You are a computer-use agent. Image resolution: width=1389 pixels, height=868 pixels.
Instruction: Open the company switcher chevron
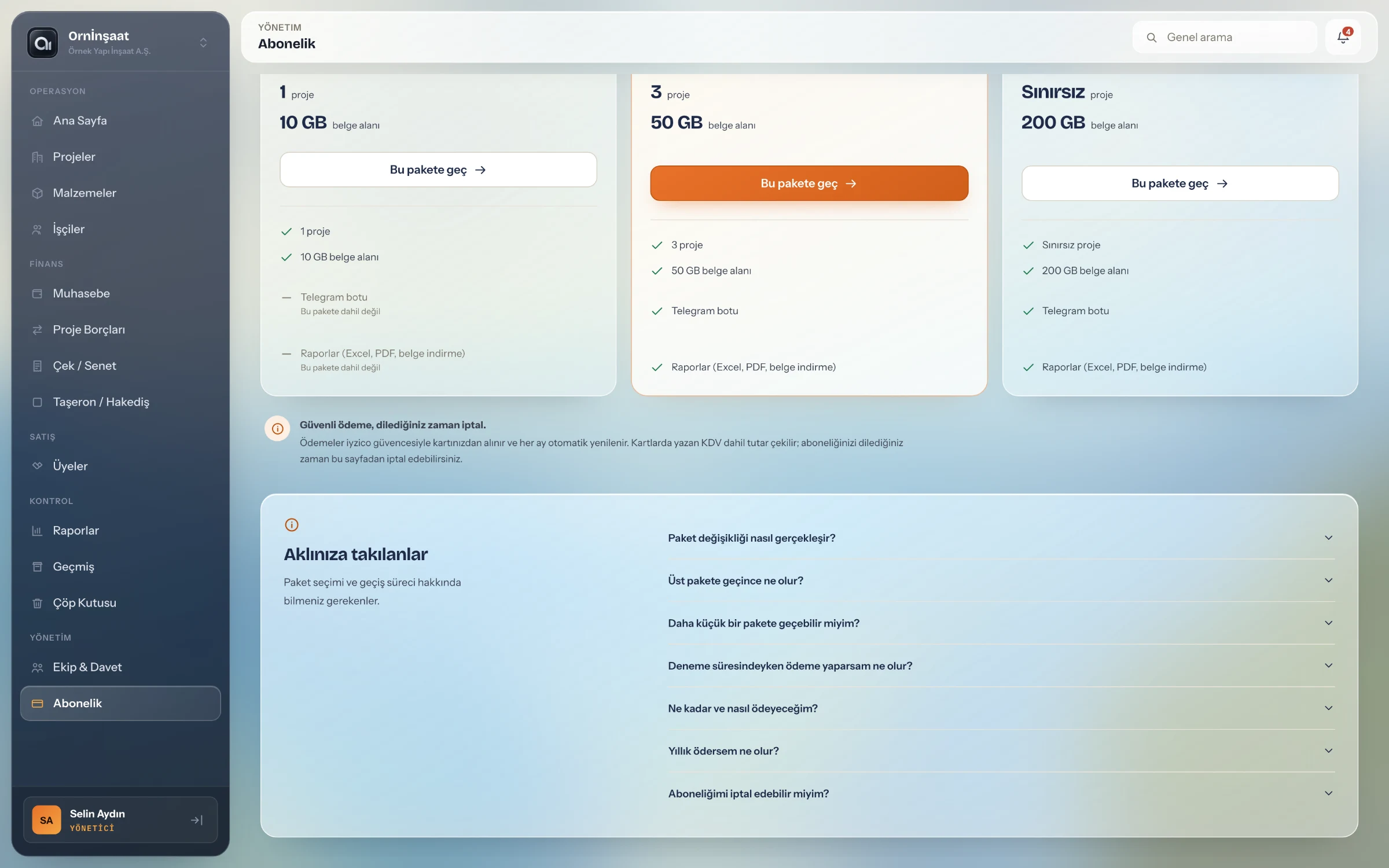[203, 43]
